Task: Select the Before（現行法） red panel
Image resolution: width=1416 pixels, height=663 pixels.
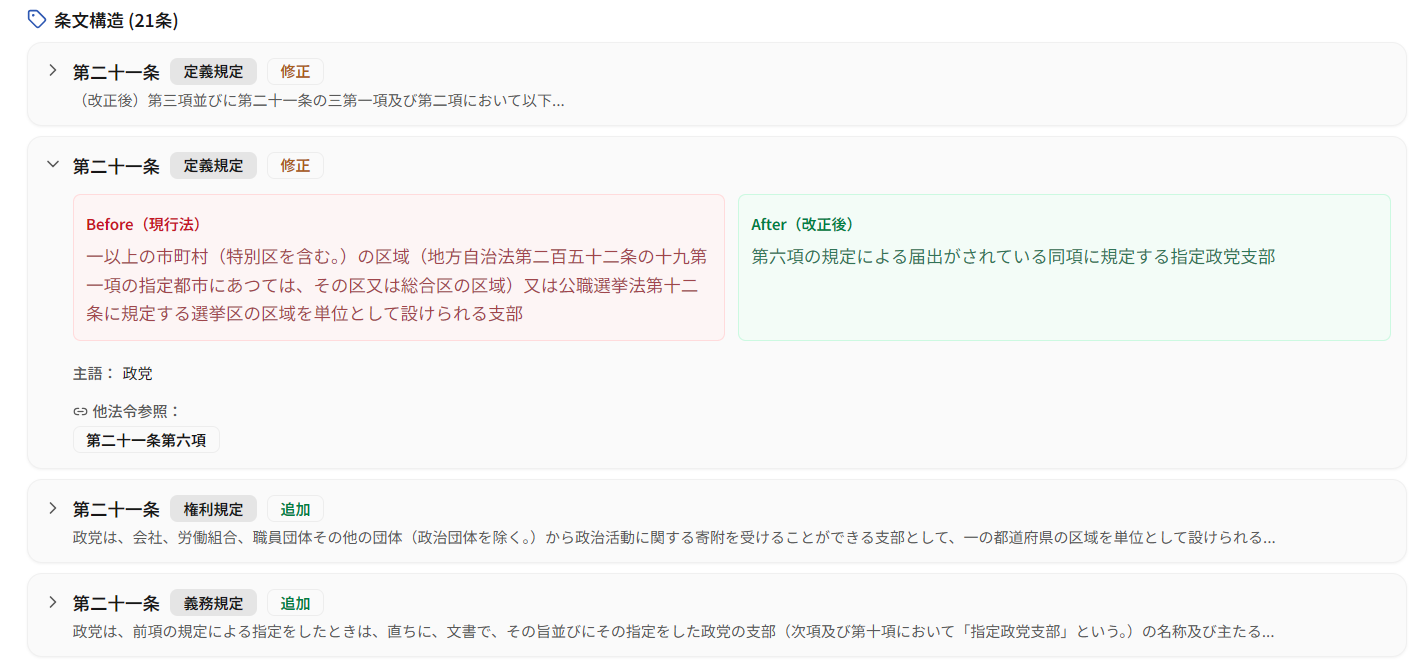Action: (398, 267)
